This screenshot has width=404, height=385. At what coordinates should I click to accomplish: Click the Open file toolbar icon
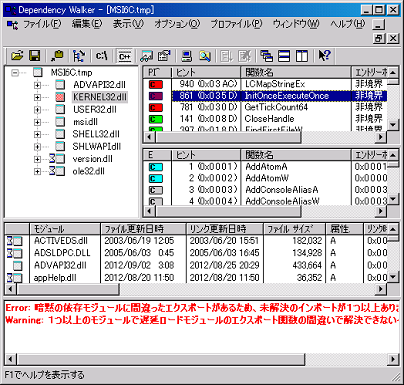(17, 56)
